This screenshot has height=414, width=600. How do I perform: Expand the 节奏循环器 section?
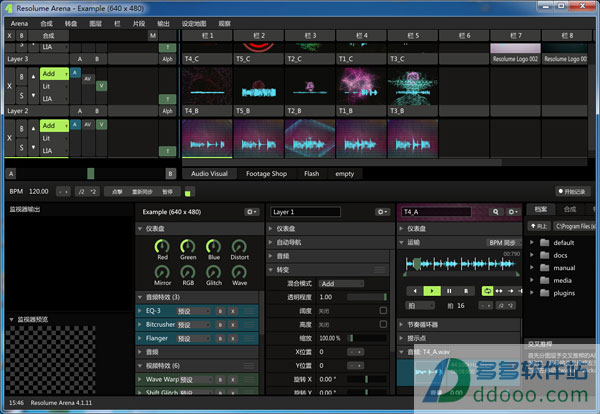401,324
